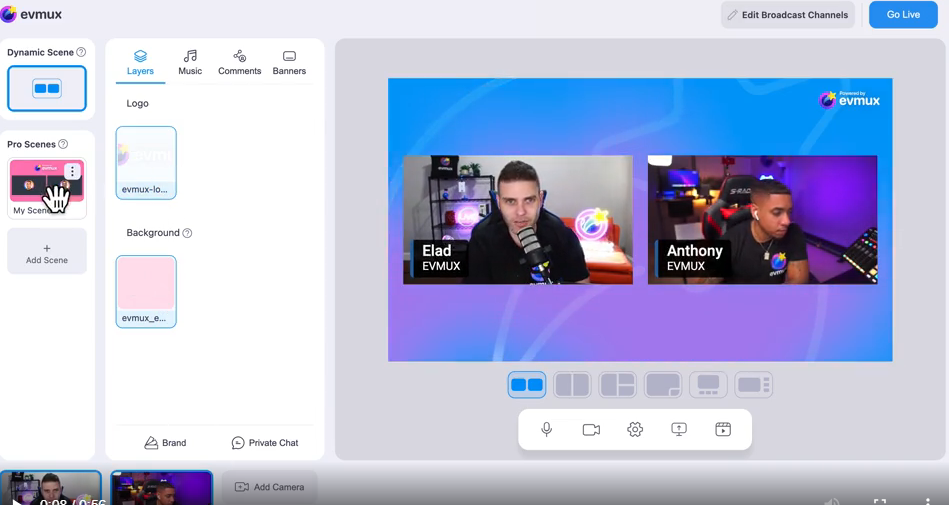Choose the one-large-two-small layout
Viewport: 949px width, 505px height.
pos(617,385)
